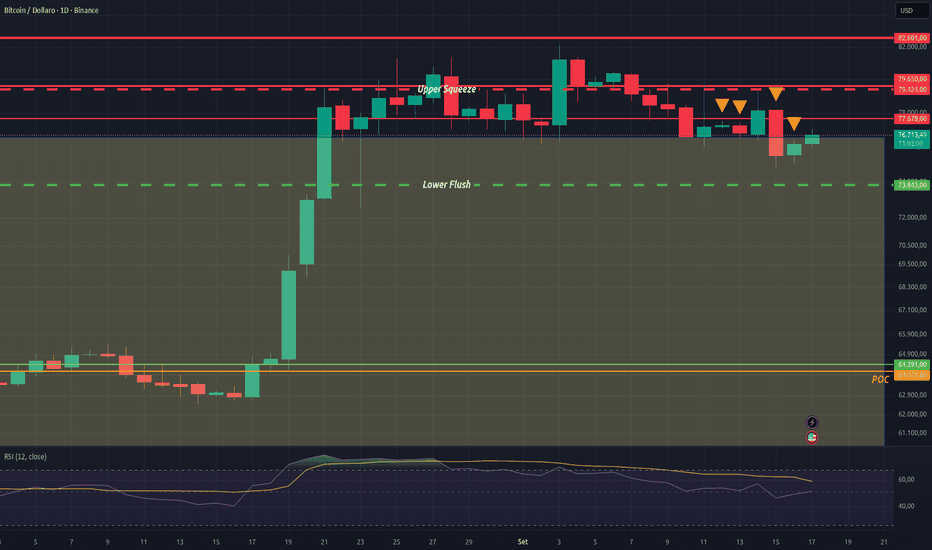Image resolution: width=932 pixels, height=550 pixels.
Task: Click the 77.678,00 red price label
Action: pyautogui.click(x=912, y=119)
